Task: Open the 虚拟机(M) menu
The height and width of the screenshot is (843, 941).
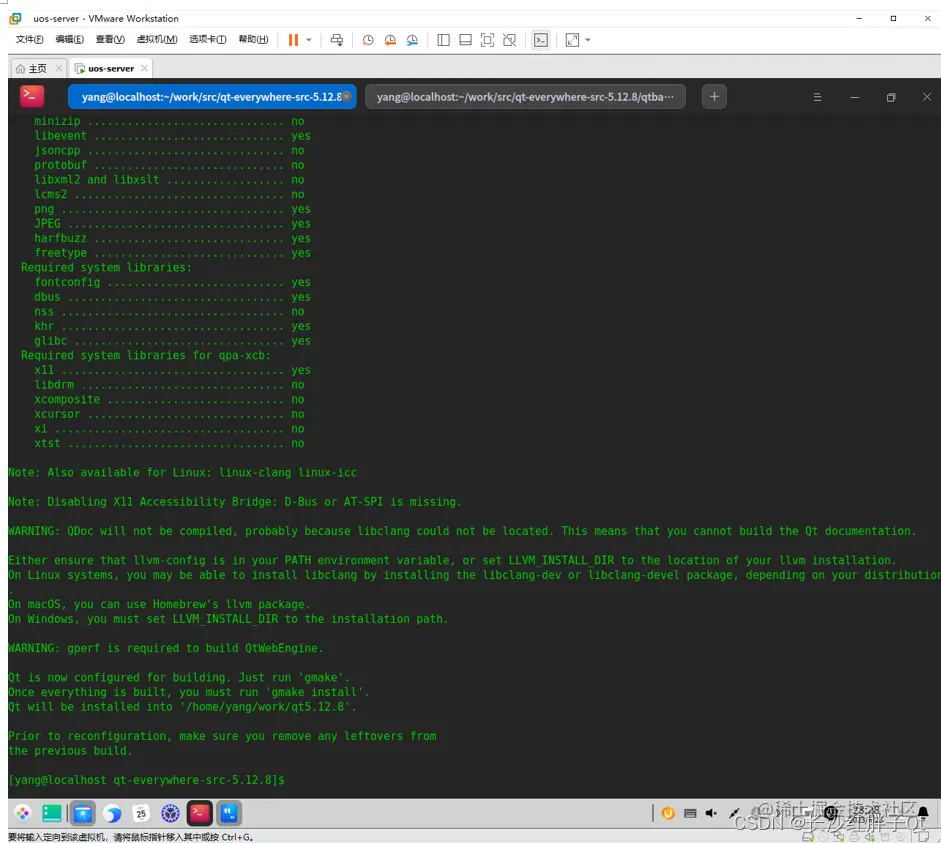Action: [x=157, y=40]
